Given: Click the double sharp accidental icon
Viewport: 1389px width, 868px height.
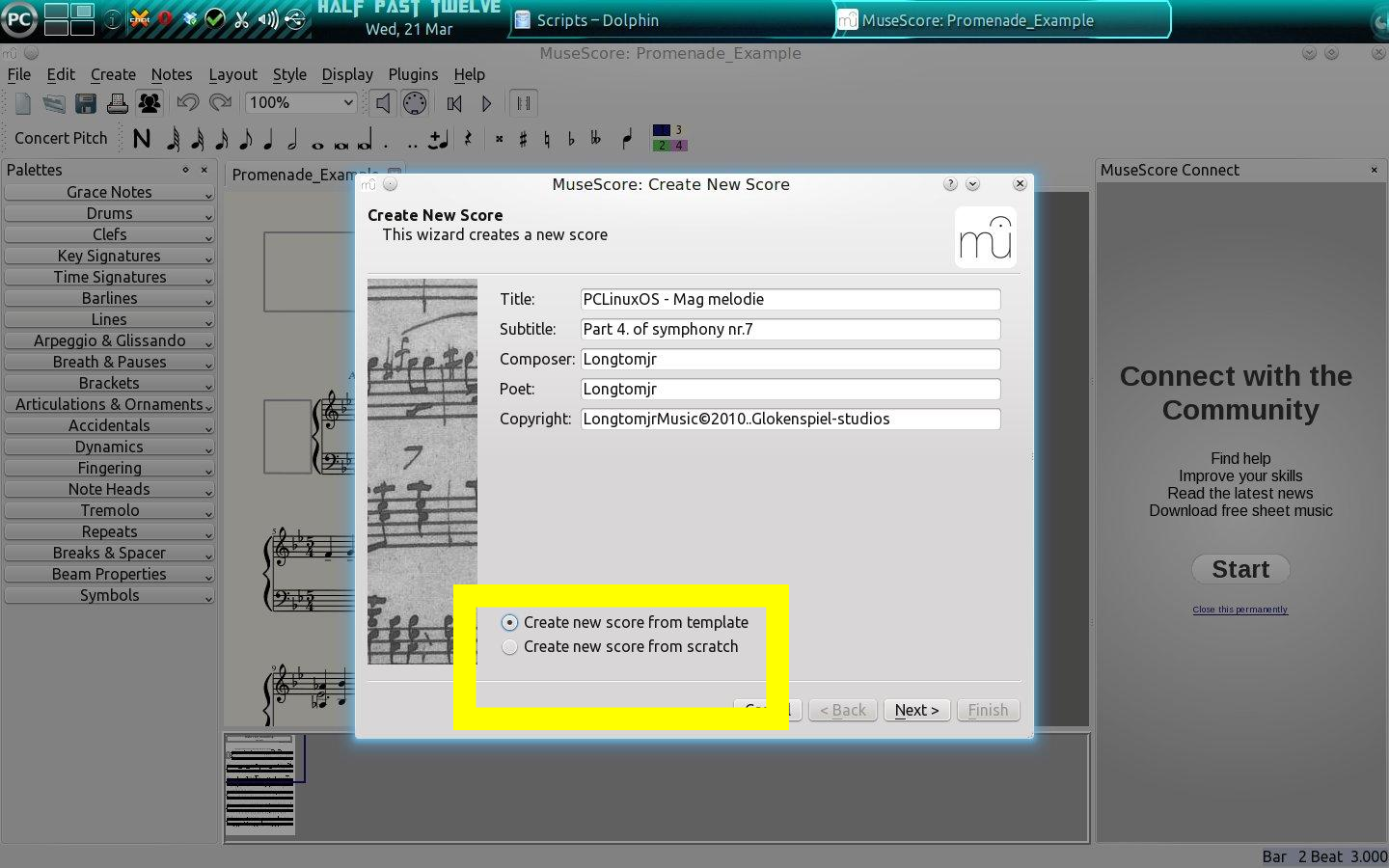Looking at the screenshot, I should coord(499,139).
